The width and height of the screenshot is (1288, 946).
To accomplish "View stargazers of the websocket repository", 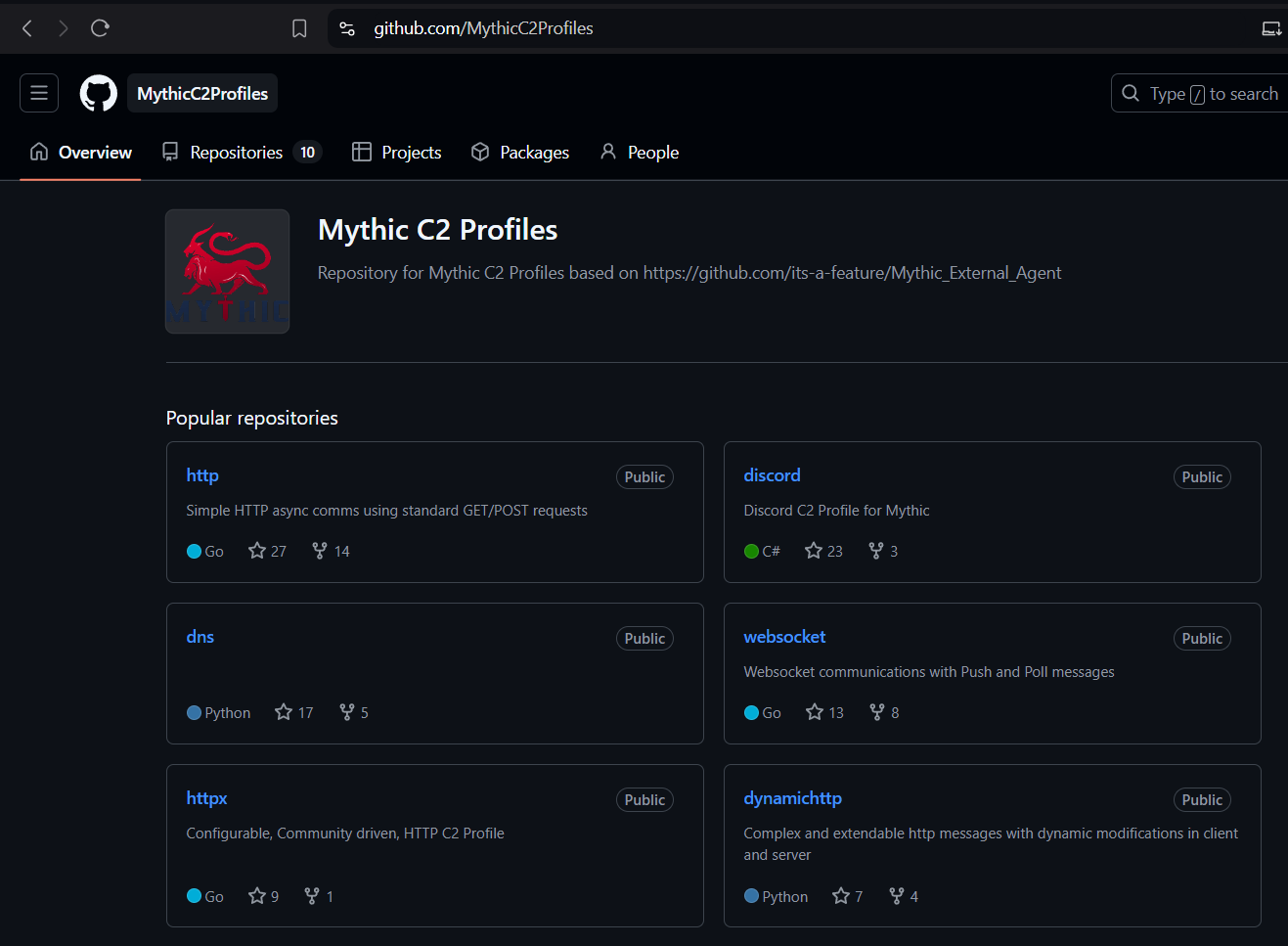I will pos(824,712).
